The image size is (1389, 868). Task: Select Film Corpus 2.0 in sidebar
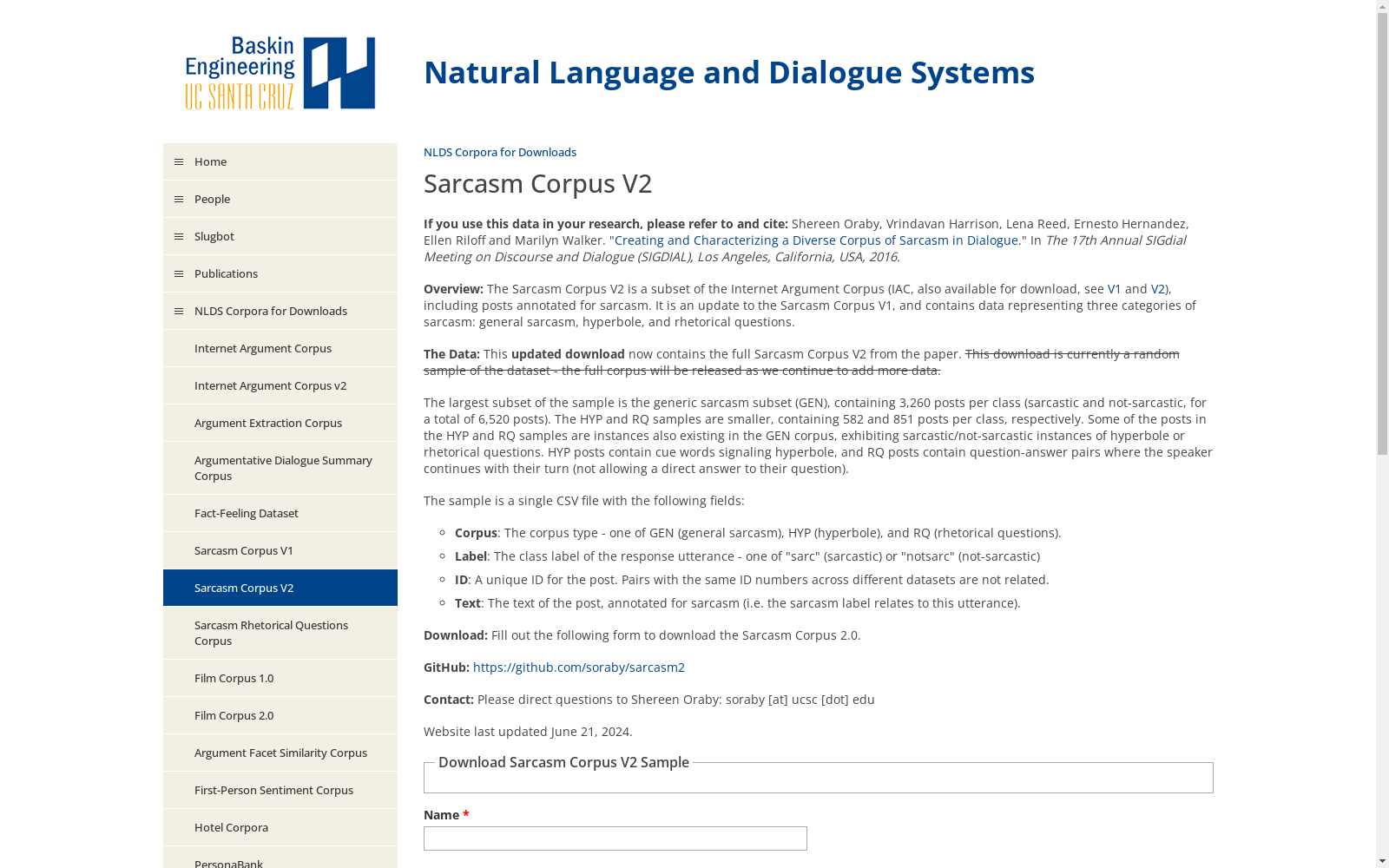click(x=280, y=715)
